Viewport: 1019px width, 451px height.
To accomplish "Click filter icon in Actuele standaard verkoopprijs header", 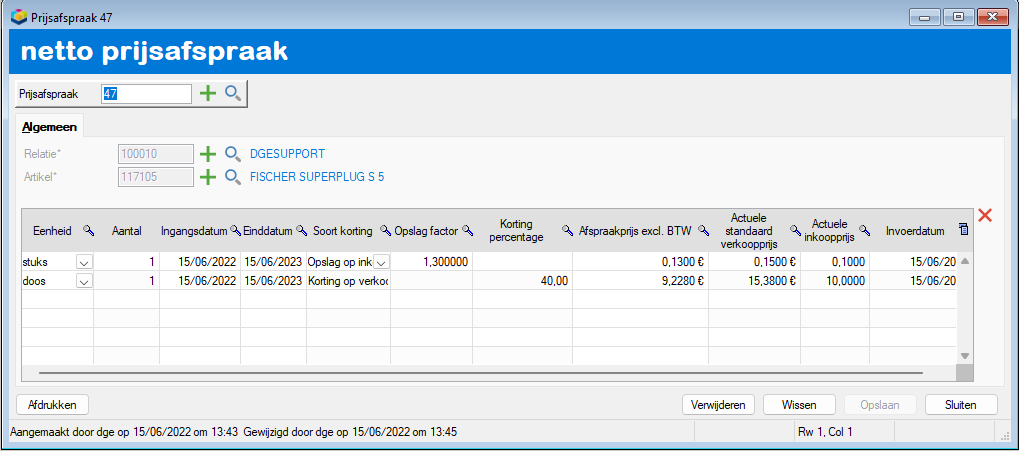I will [x=795, y=230].
